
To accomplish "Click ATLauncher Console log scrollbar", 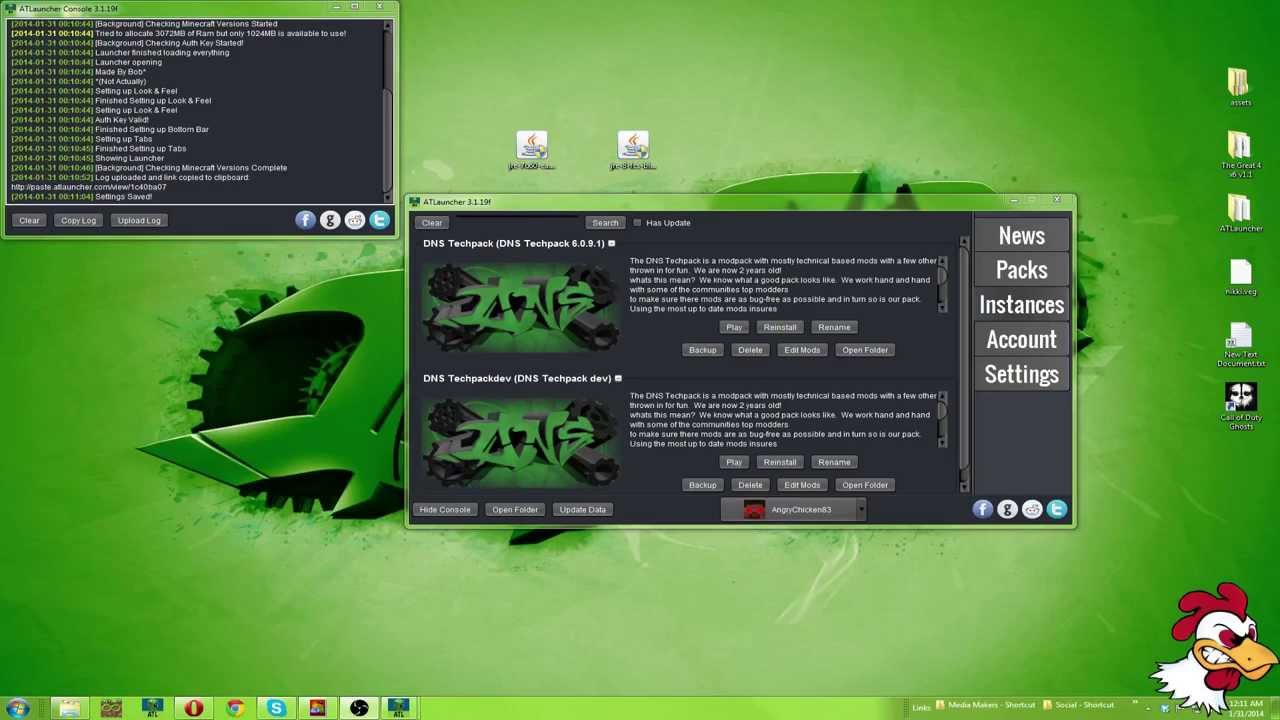I will coord(387,110).
